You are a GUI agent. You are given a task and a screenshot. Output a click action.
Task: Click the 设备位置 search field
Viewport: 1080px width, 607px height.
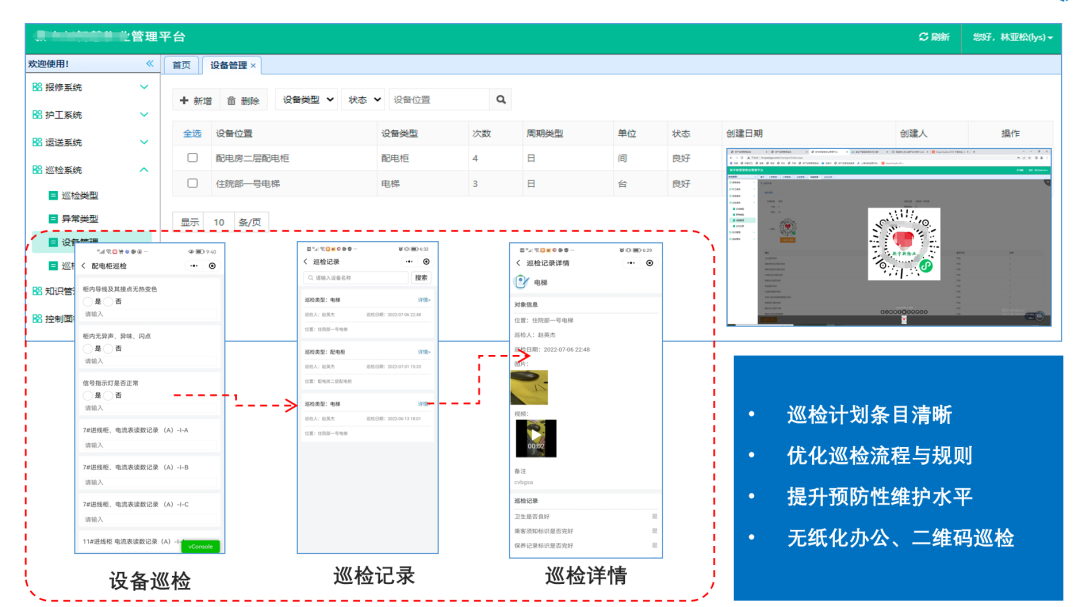[x=439, y=100]
